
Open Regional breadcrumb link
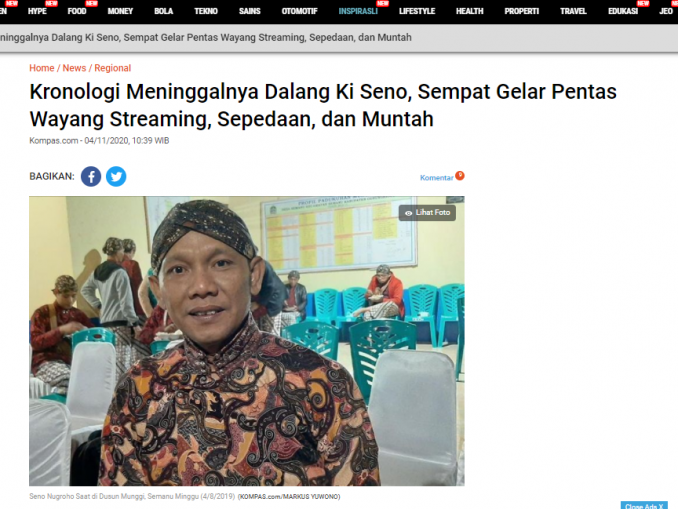point(112,68)
